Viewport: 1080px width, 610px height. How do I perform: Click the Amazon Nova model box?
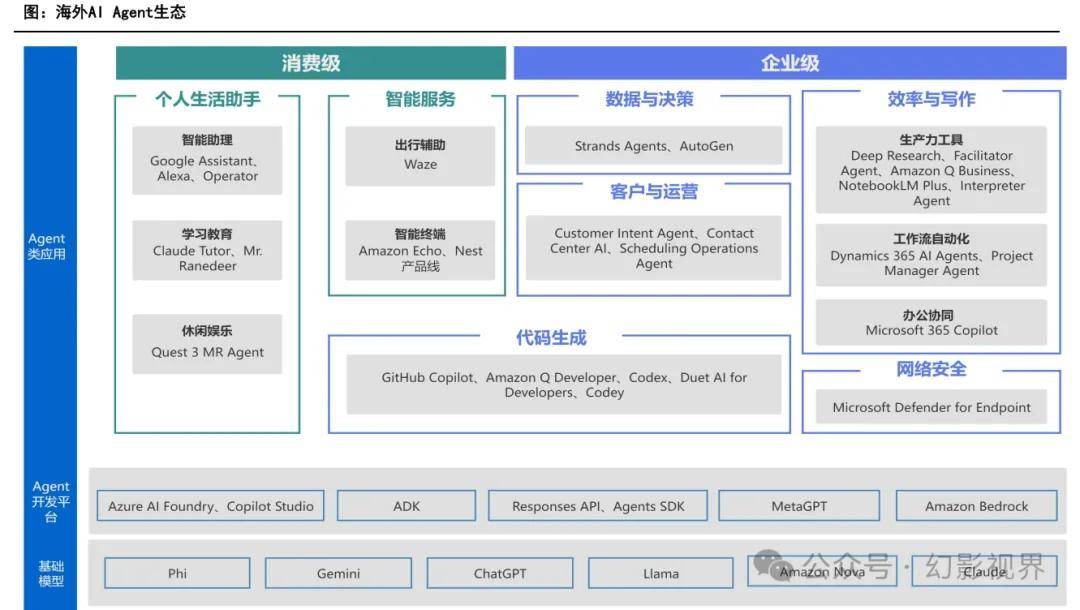822,571
